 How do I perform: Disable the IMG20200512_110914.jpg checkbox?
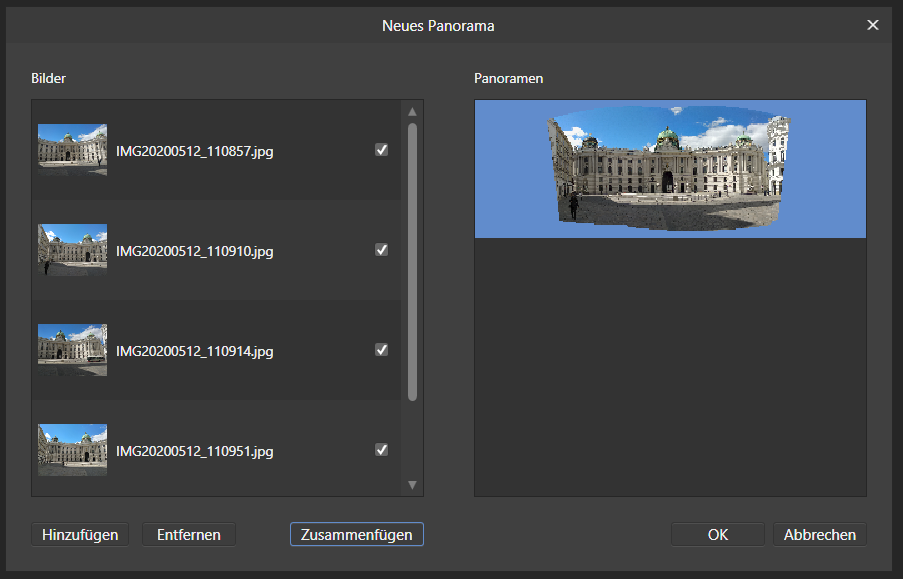tap(381, 350)
